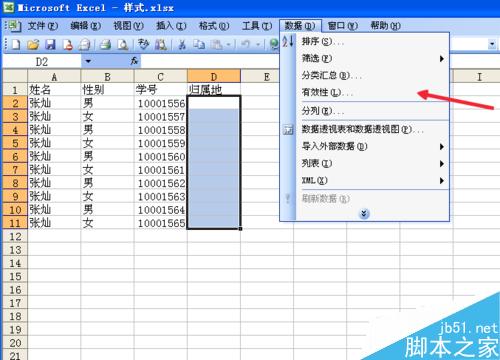Click cell containing 姓名
Screen dimensions: 500x360
coord(54,90)
